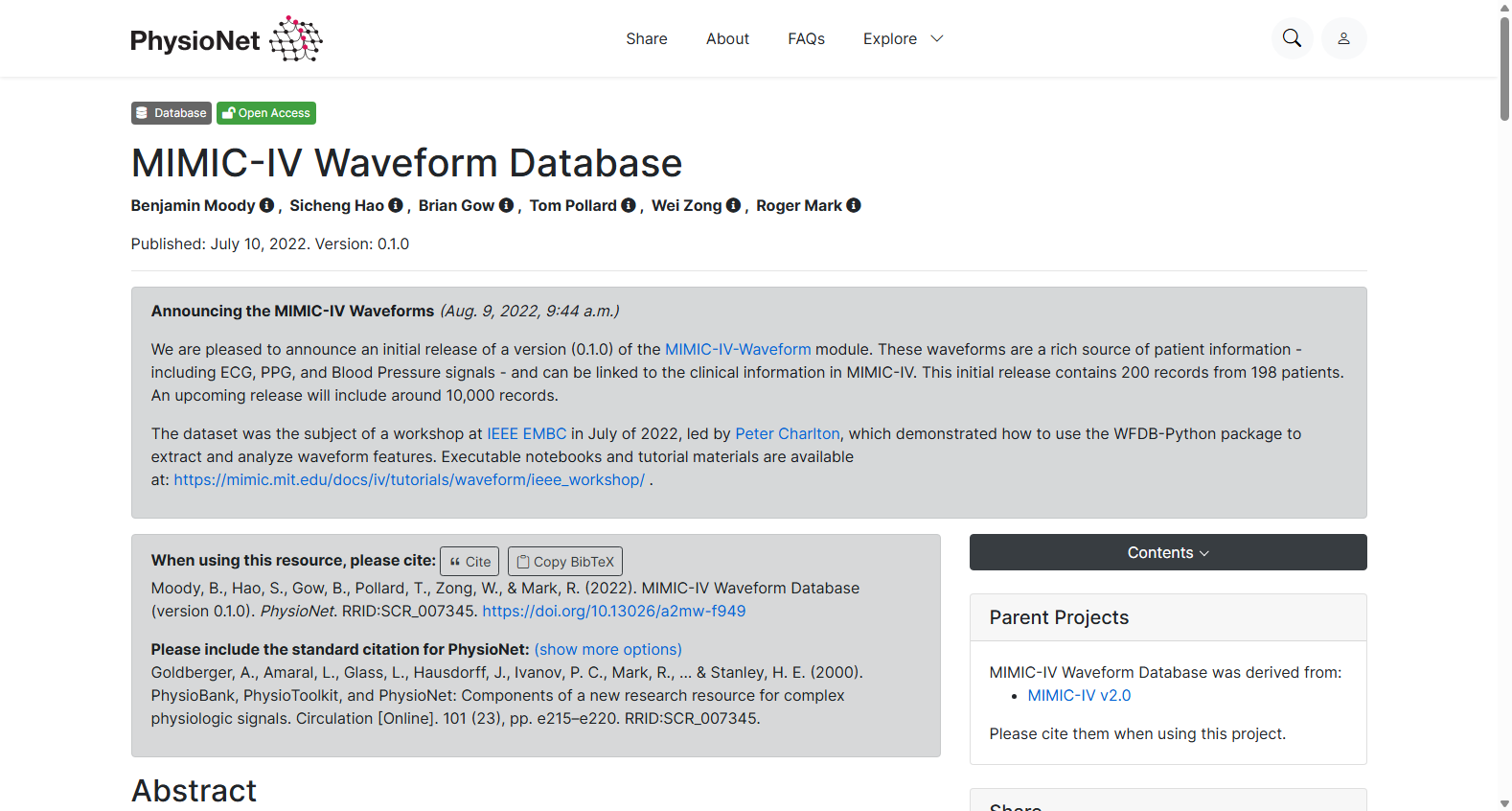Open the MIMIC-IV-Waveform module link
The width and height of the screenshot is (1512, 811).
tap(738, 350)
